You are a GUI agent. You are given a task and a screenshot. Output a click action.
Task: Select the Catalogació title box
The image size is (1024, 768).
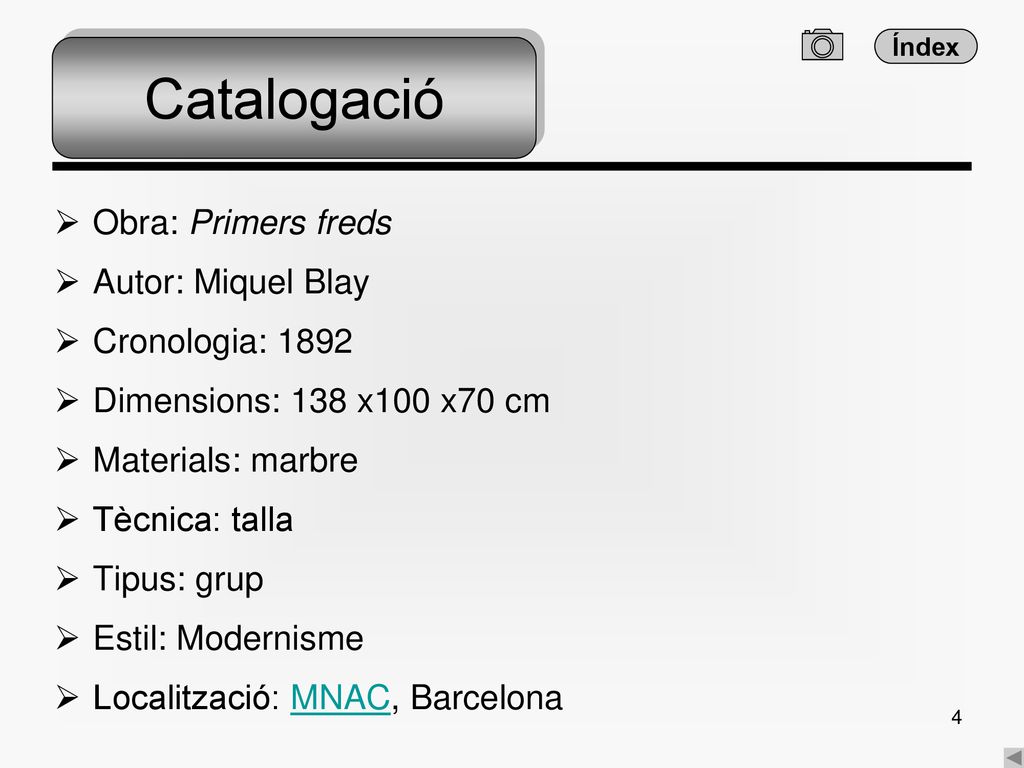[295, 97]
